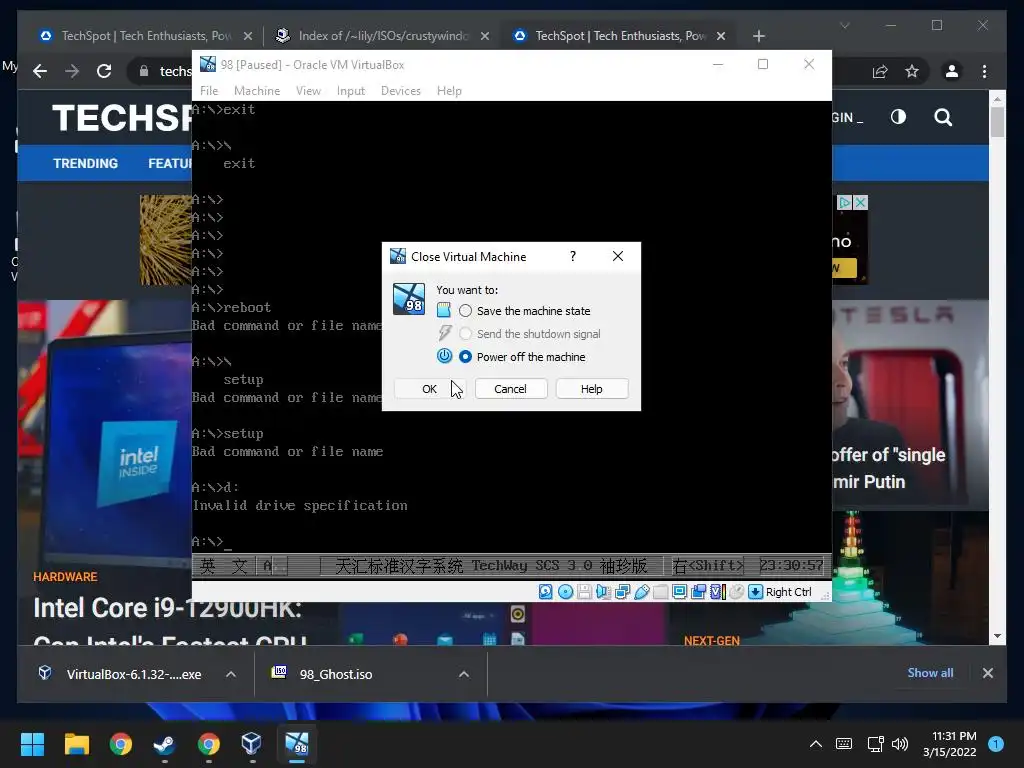Open the notification badge in the system tray
Viewport: 1024px width, 768px height.
[x=996, y=743]
